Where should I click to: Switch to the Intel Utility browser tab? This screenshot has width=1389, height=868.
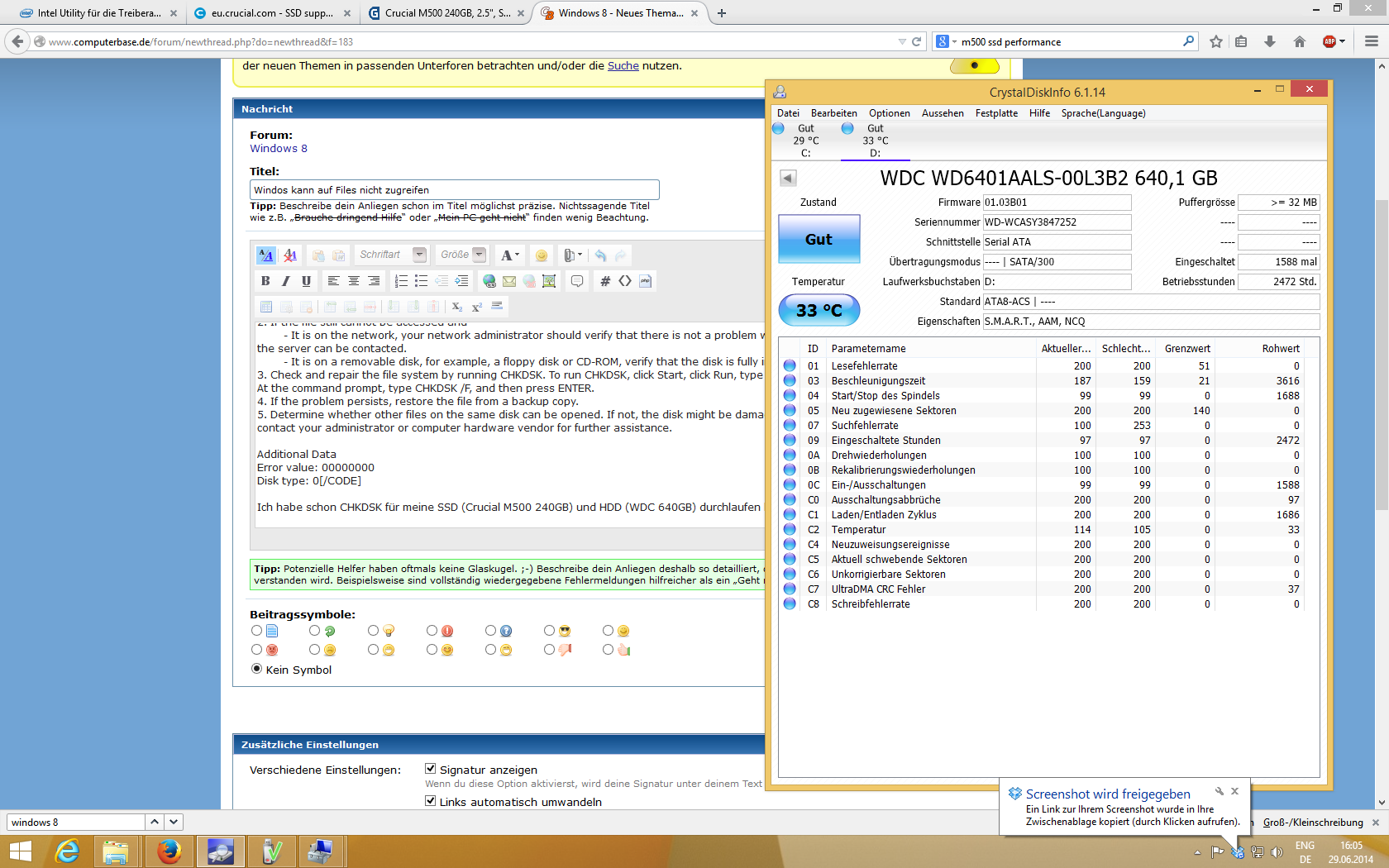click(98, 13)
